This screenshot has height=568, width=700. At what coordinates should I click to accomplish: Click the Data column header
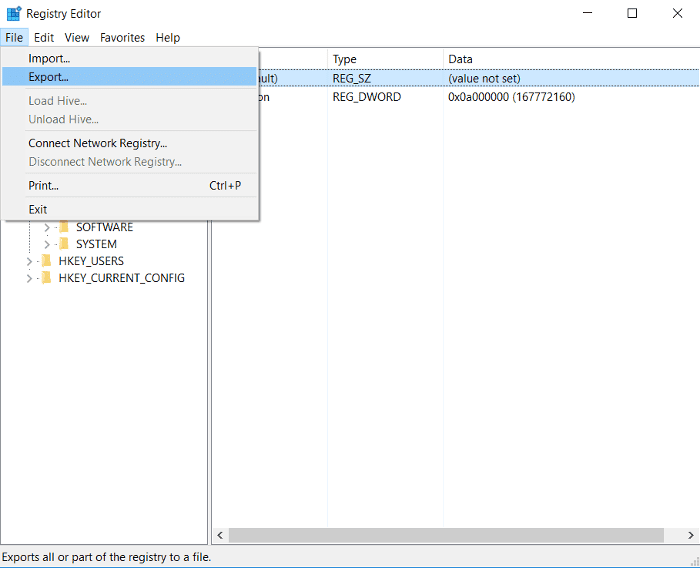[461, 59]
